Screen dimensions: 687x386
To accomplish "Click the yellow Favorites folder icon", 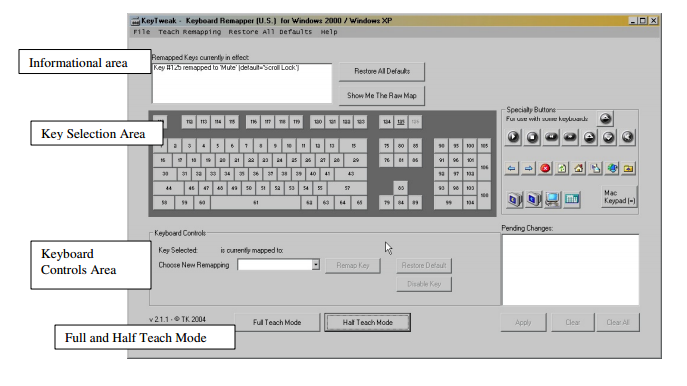I will point(629,168).
